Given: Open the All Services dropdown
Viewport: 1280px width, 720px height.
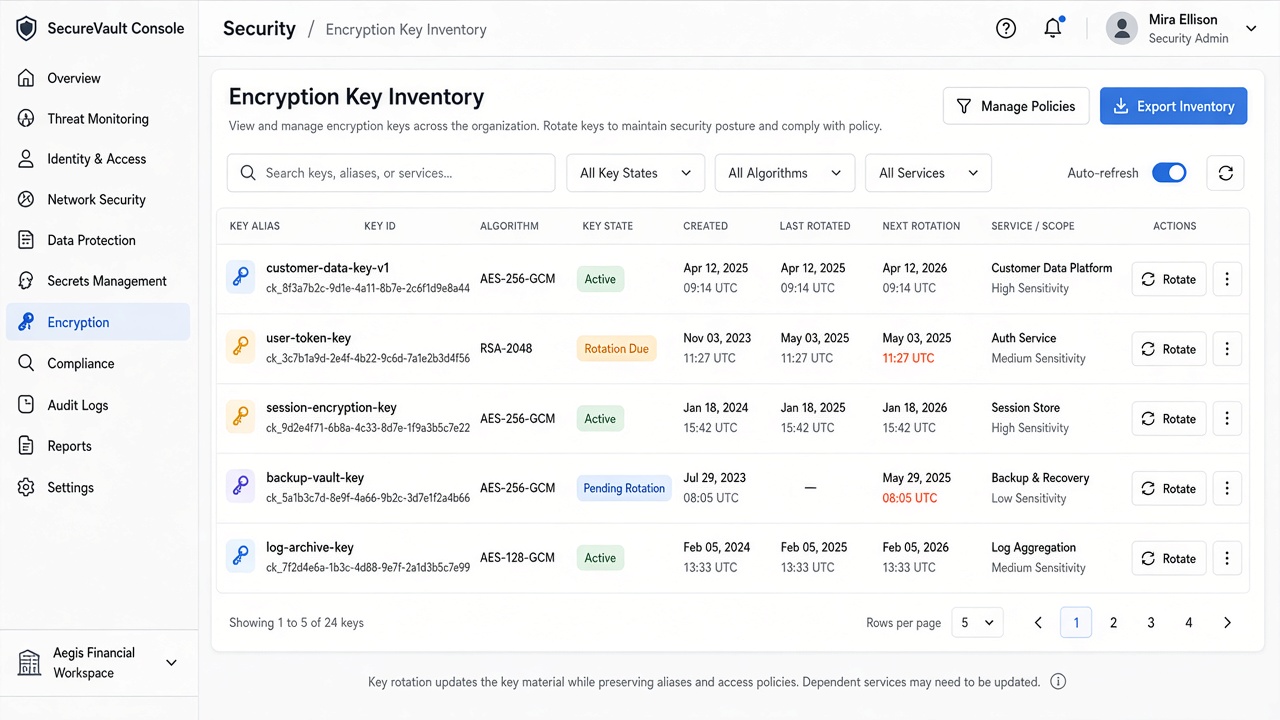Looking at the screenshot, I should (928, 173).
